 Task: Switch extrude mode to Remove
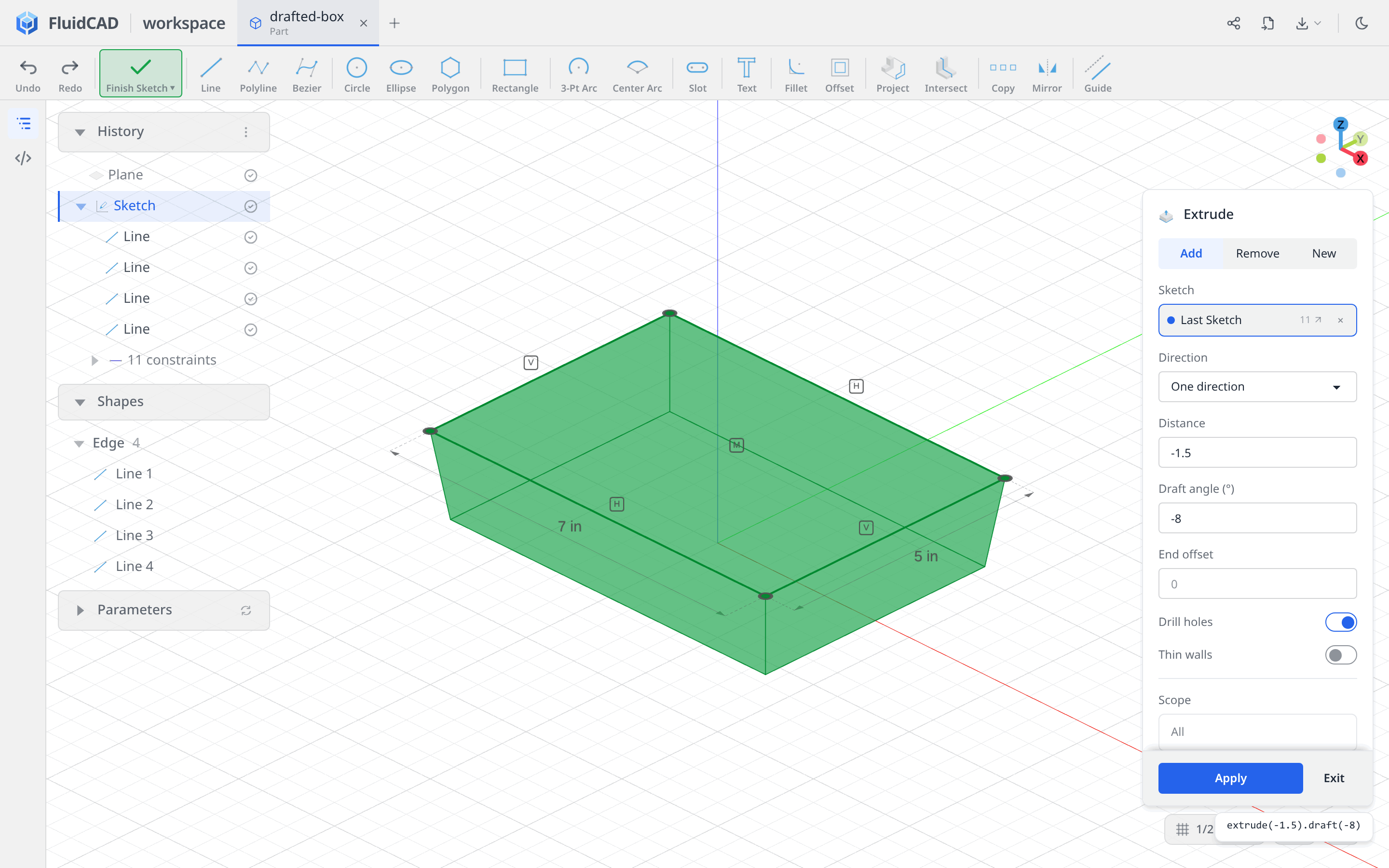coord(1257,253)
